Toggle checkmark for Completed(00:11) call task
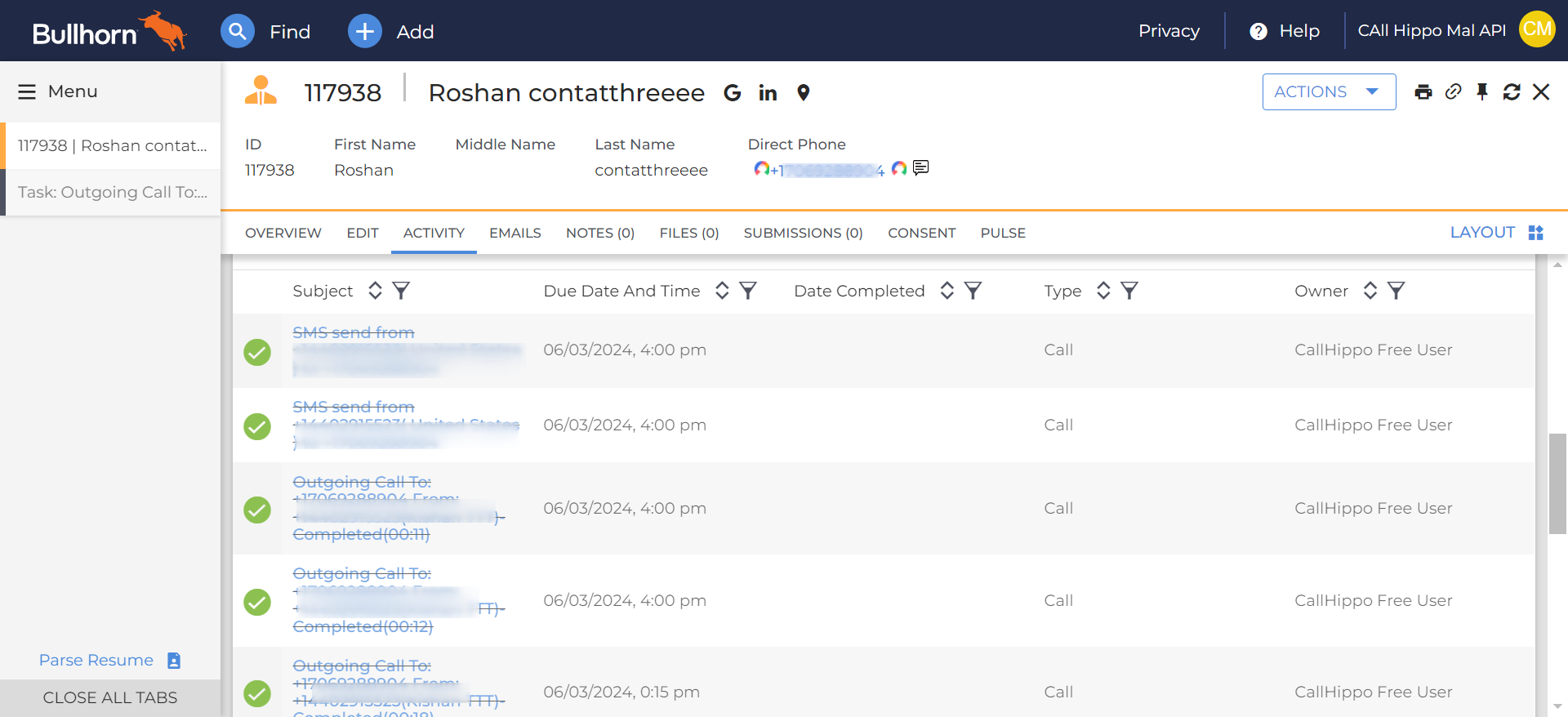This screenshot has height=717, width=1568. (257, 510)
